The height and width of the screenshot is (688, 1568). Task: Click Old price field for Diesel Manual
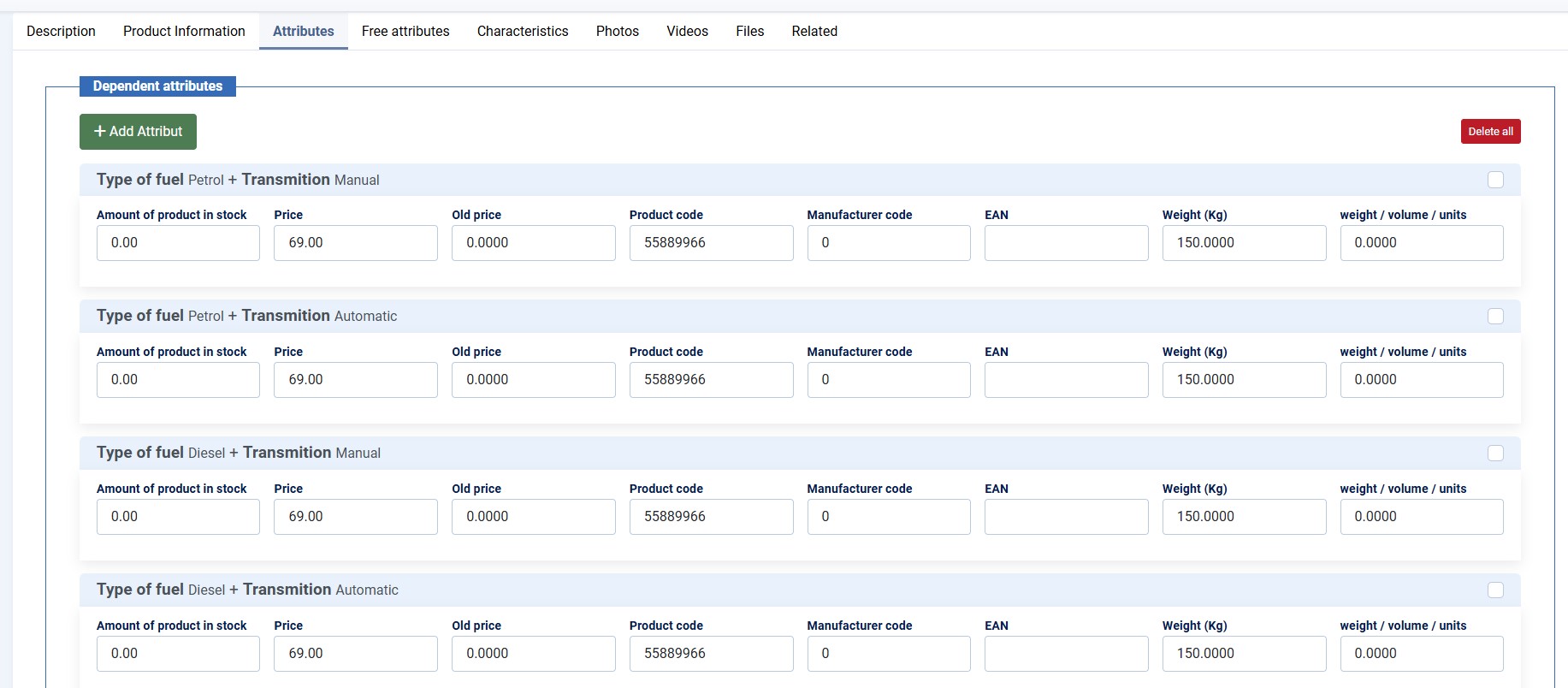click(533, 517)
